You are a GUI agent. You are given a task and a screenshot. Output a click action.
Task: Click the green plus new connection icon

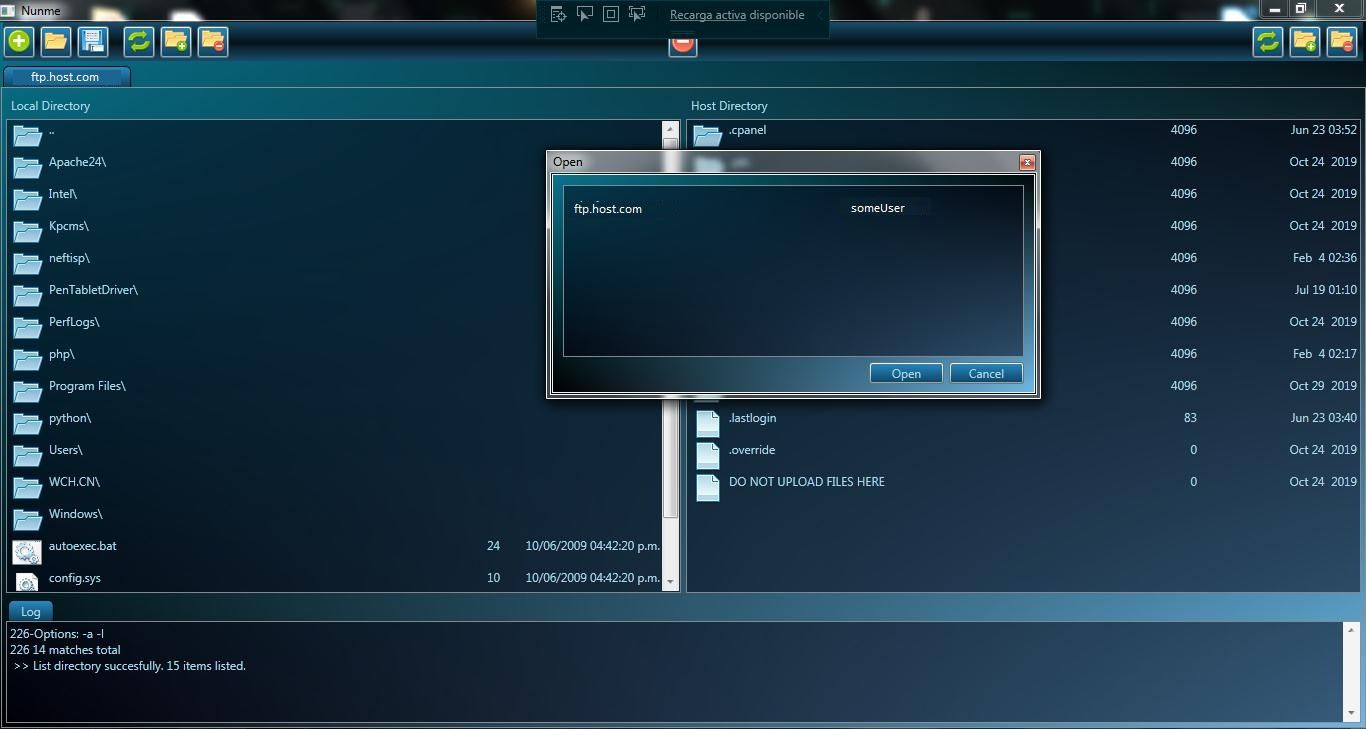tap(19, 41)
